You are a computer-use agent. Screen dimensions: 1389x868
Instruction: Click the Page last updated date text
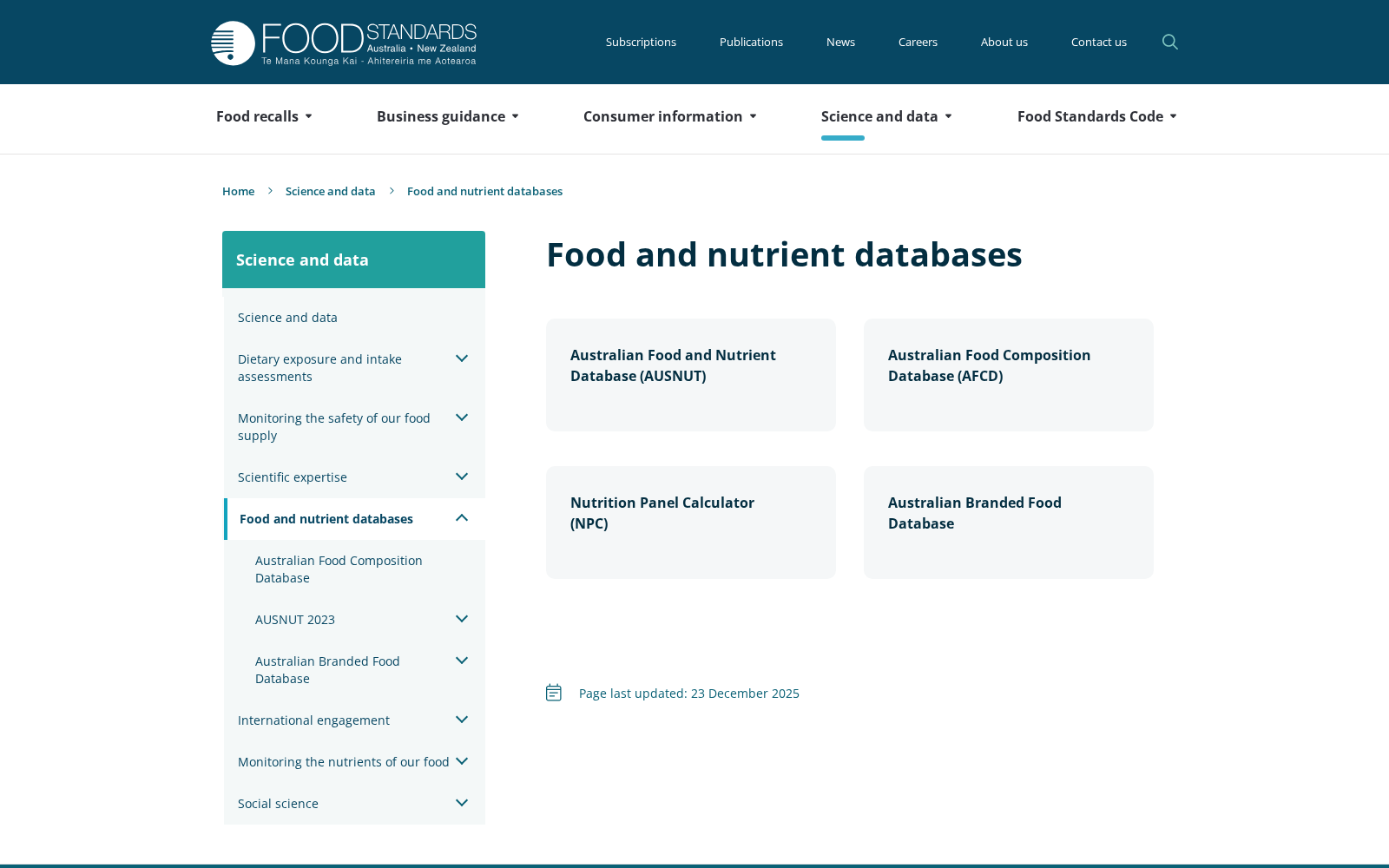(x=689, y=694)
